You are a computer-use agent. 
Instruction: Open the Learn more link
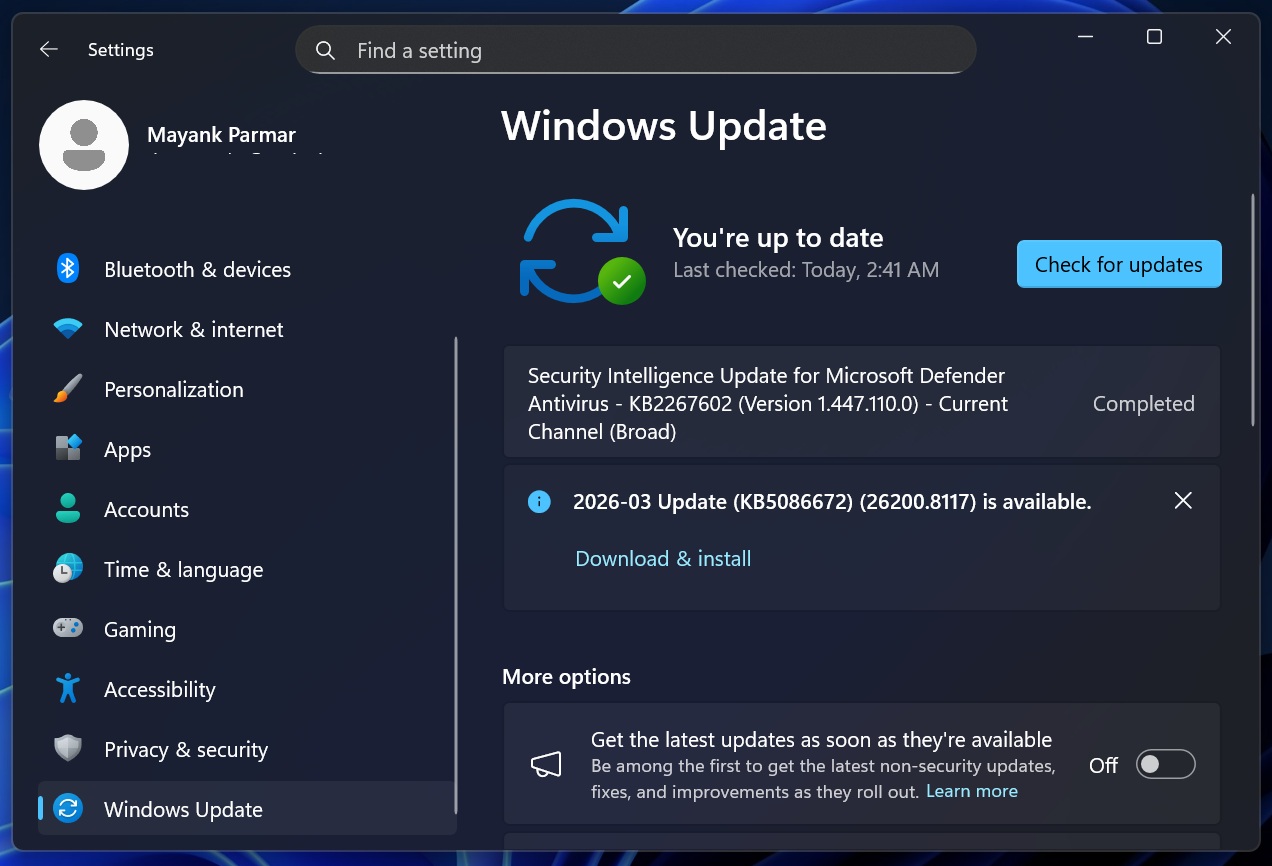click(x=971, y=791)
